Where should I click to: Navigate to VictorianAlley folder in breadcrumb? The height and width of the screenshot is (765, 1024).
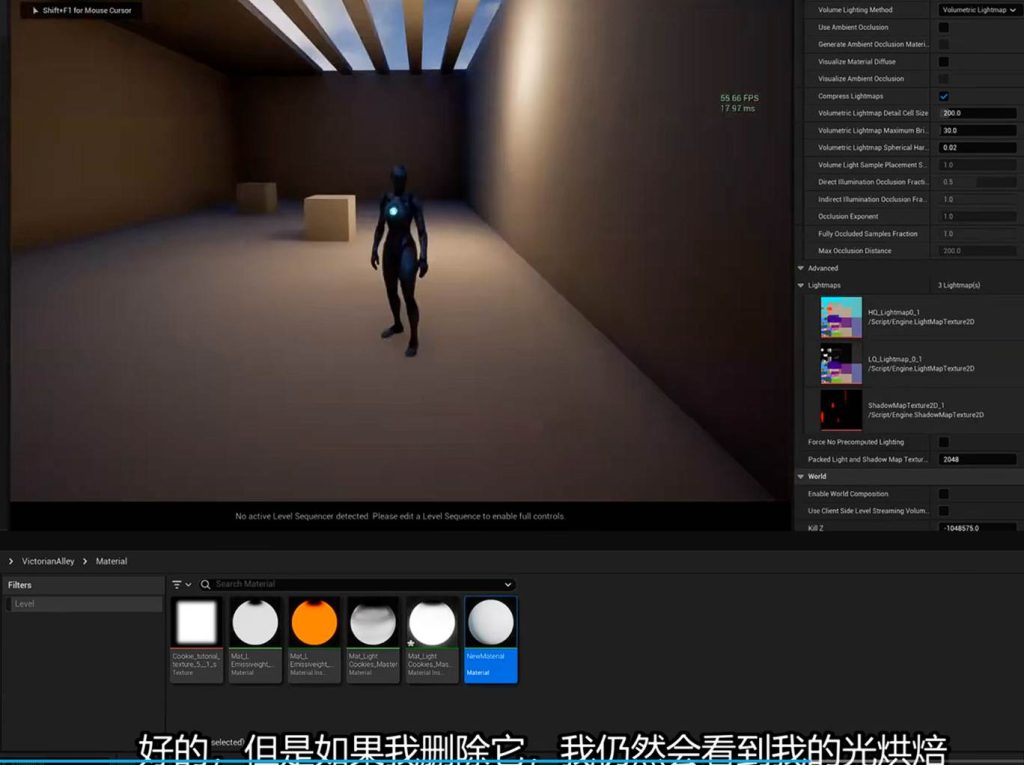(48, 562)
